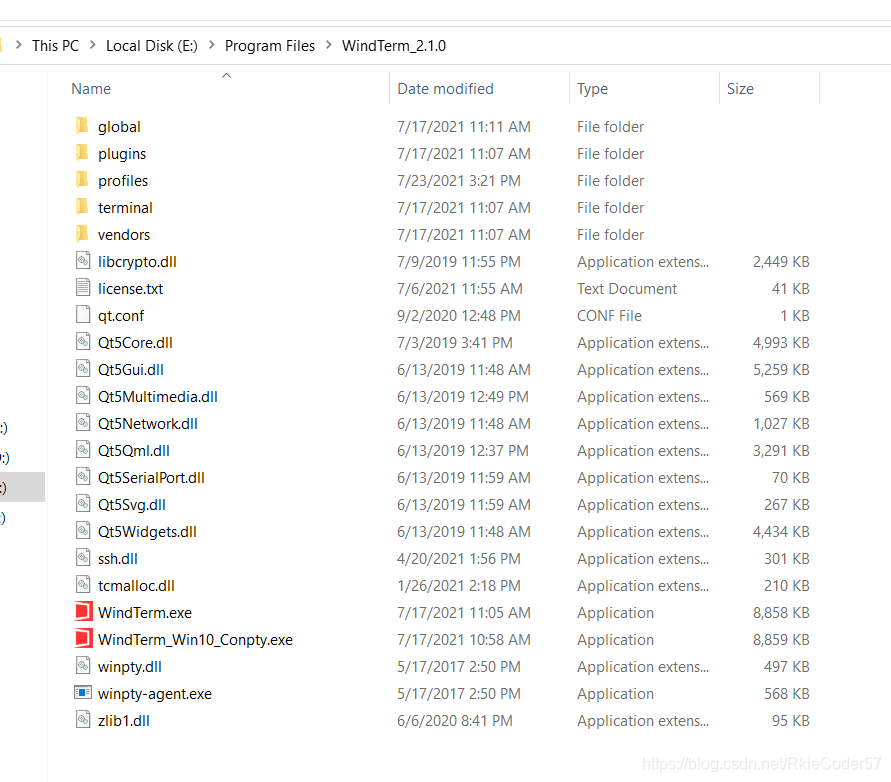Select the plugins folder name
This screenshot has height=782, width=891.
pos(122,154)
